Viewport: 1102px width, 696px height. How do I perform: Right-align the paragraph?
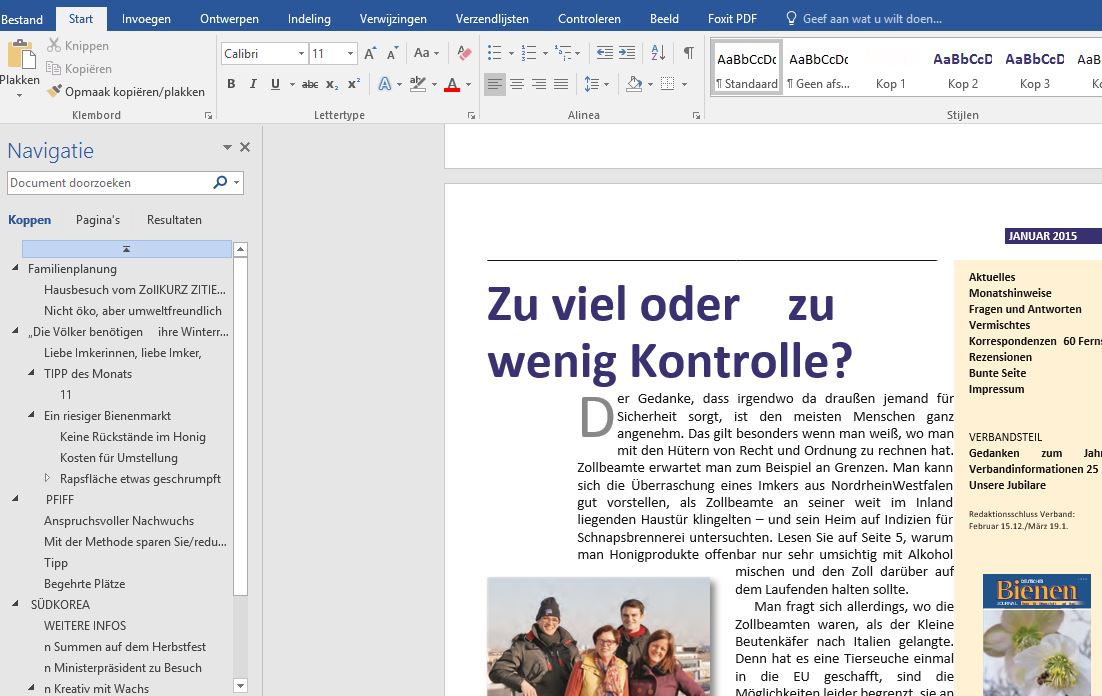[539, 84]
